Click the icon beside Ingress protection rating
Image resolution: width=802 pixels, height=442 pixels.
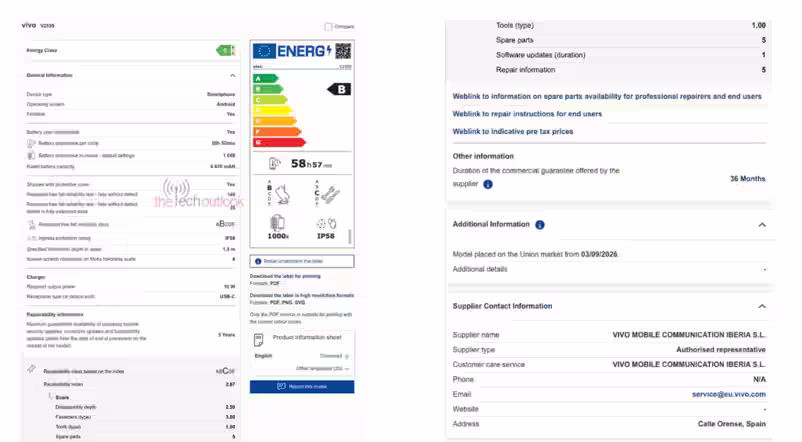[31, 238]
